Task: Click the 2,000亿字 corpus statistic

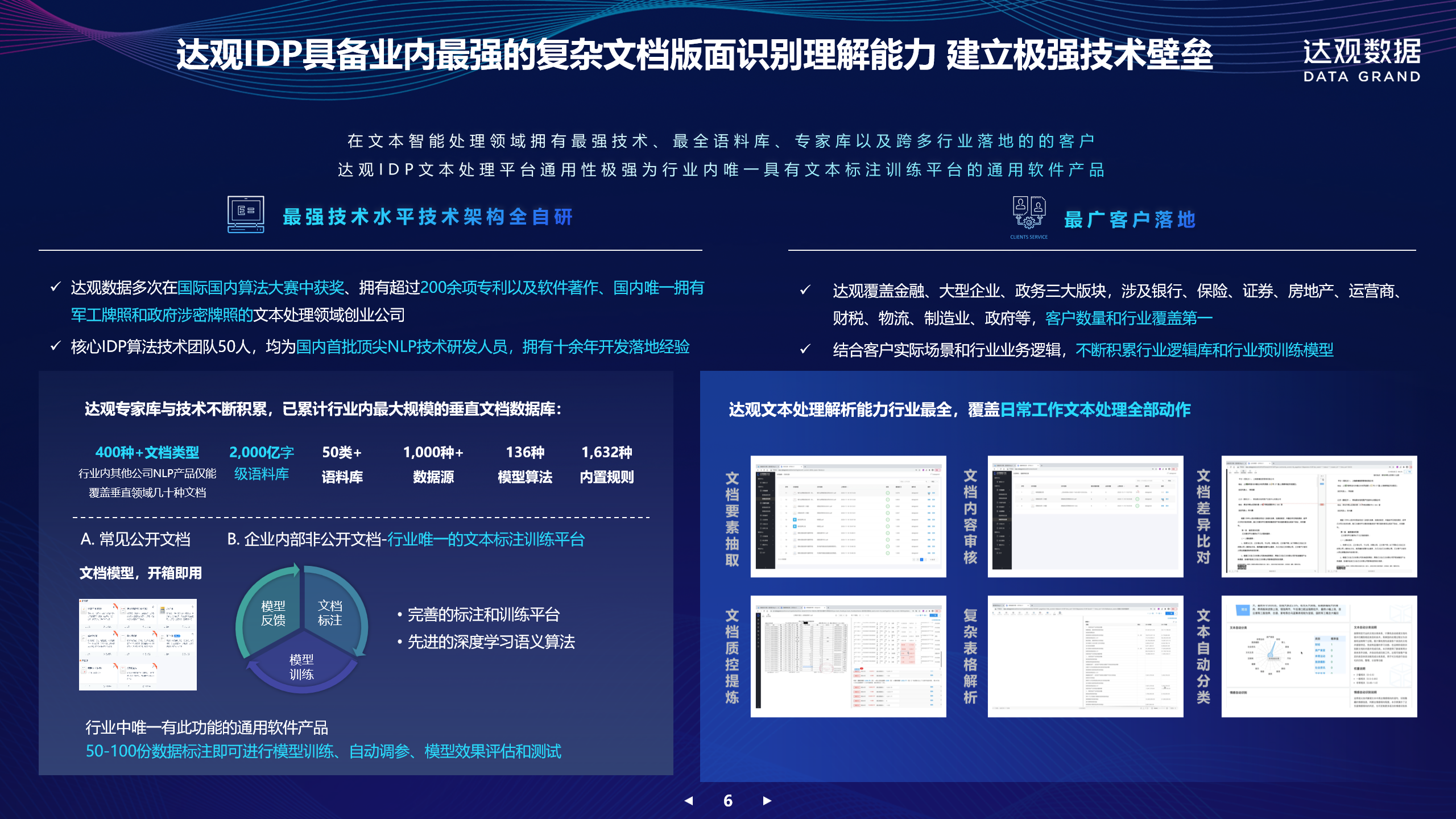Action: [x=262, y=453]
